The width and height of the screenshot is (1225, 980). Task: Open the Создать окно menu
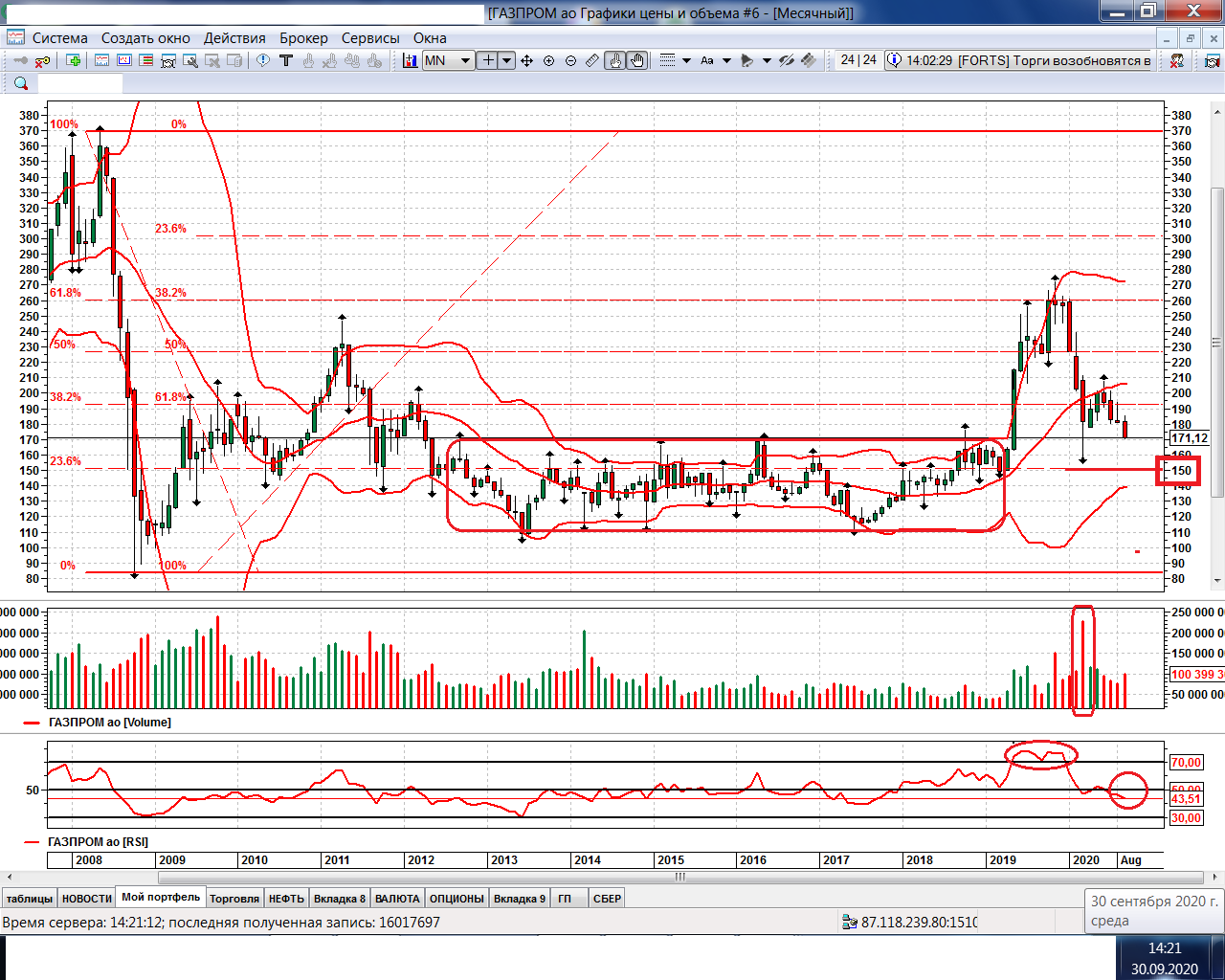click(x=145, y=38)
